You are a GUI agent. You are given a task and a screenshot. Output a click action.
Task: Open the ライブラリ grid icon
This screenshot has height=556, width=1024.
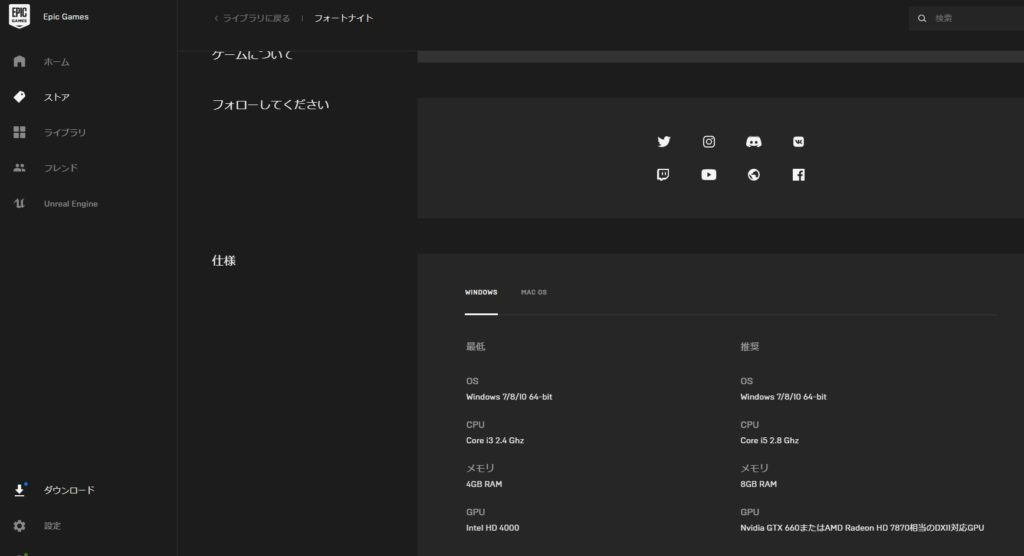pyautogui.click(x=20, y=132)
